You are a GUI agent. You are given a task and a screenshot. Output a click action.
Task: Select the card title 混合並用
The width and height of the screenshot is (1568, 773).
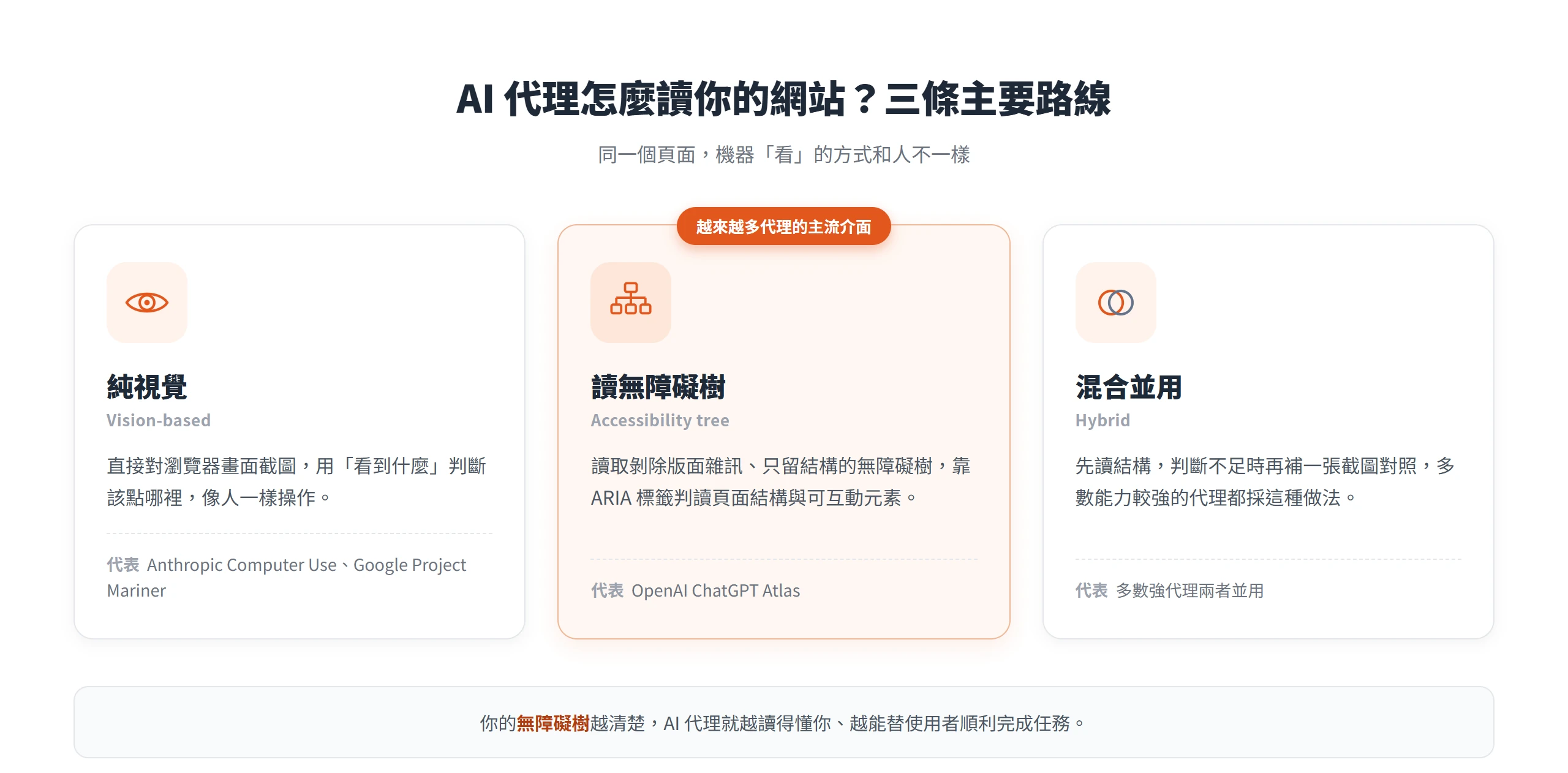[x=1129, y=387]
